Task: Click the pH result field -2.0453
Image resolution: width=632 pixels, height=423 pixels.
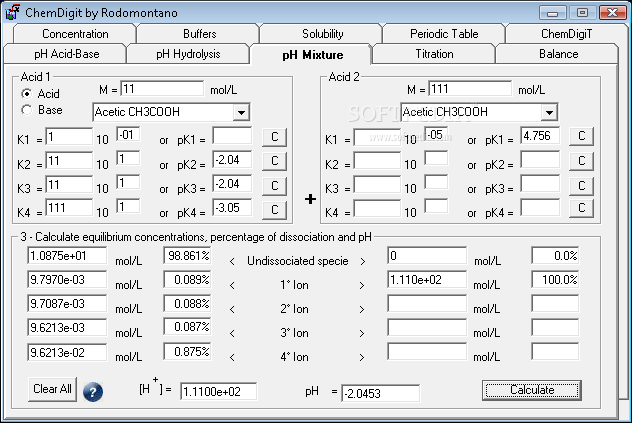Action: [x=380, y=393]
